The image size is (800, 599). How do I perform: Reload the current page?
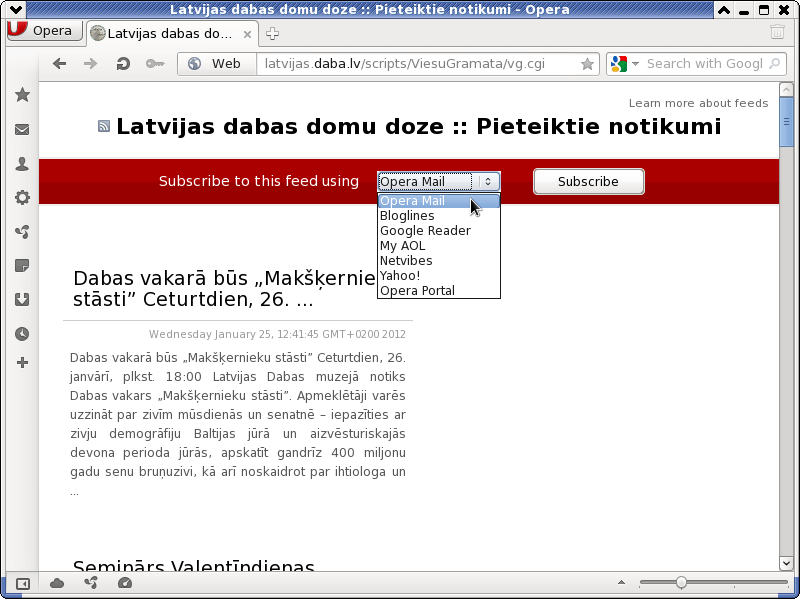tap(122, 64)
